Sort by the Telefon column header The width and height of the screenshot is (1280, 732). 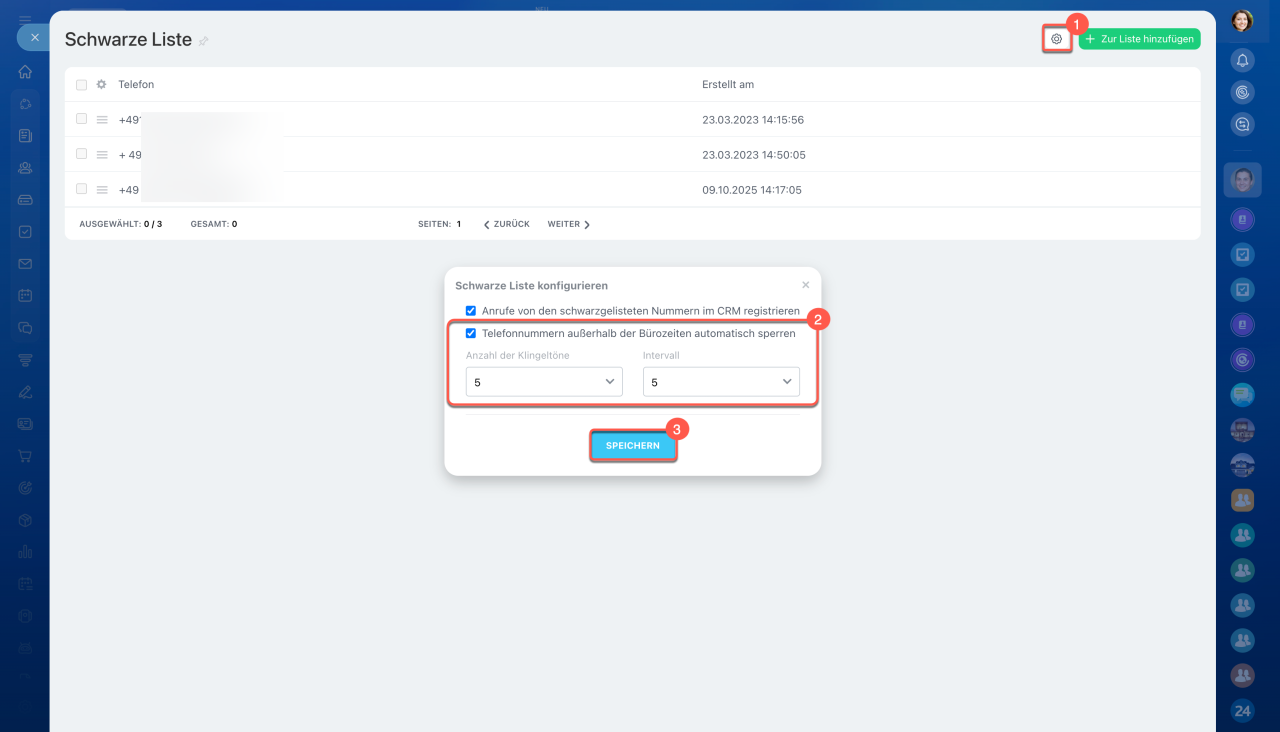tap(136, 85)
